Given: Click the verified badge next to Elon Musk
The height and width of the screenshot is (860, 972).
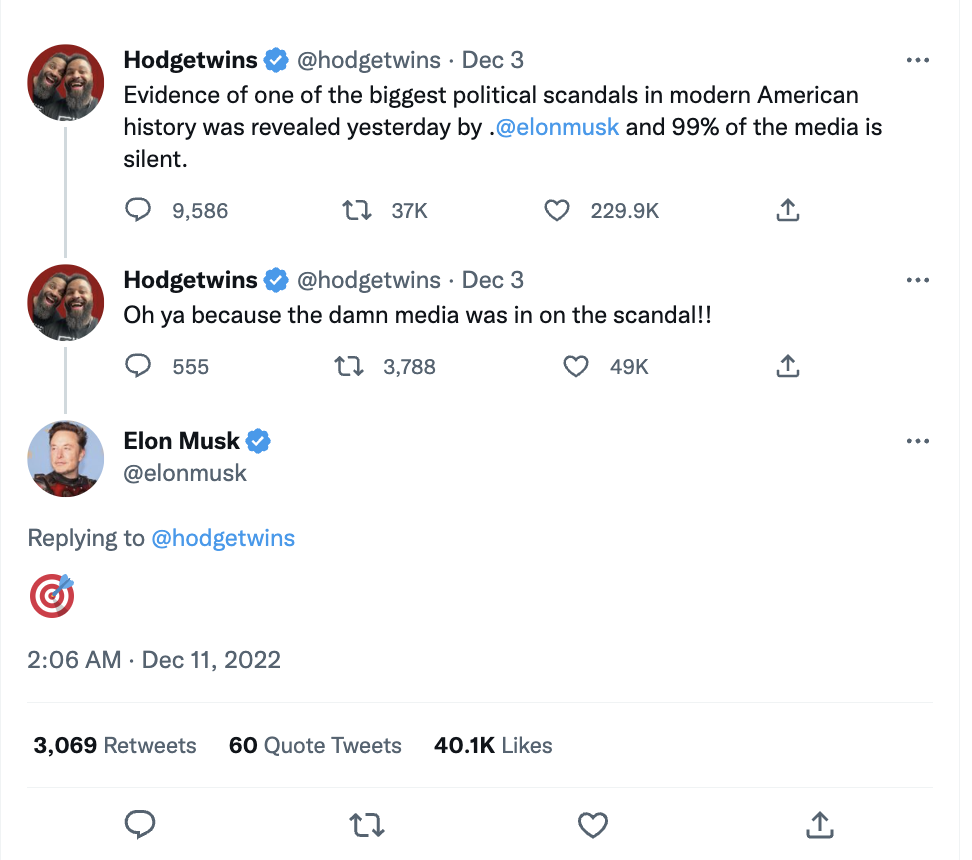Looking at the screenshot, I should (x=260, y=440).
